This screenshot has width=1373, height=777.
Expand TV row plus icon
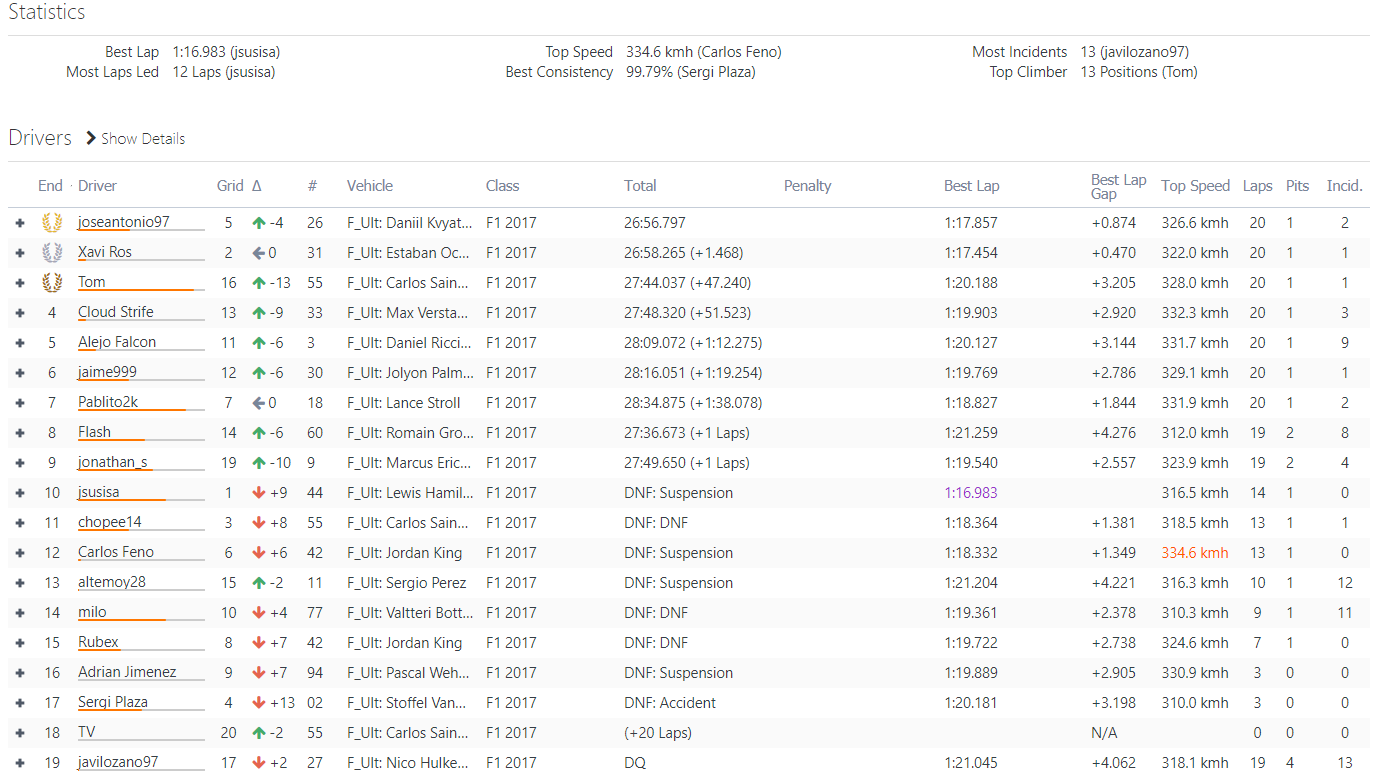[19, 733]
